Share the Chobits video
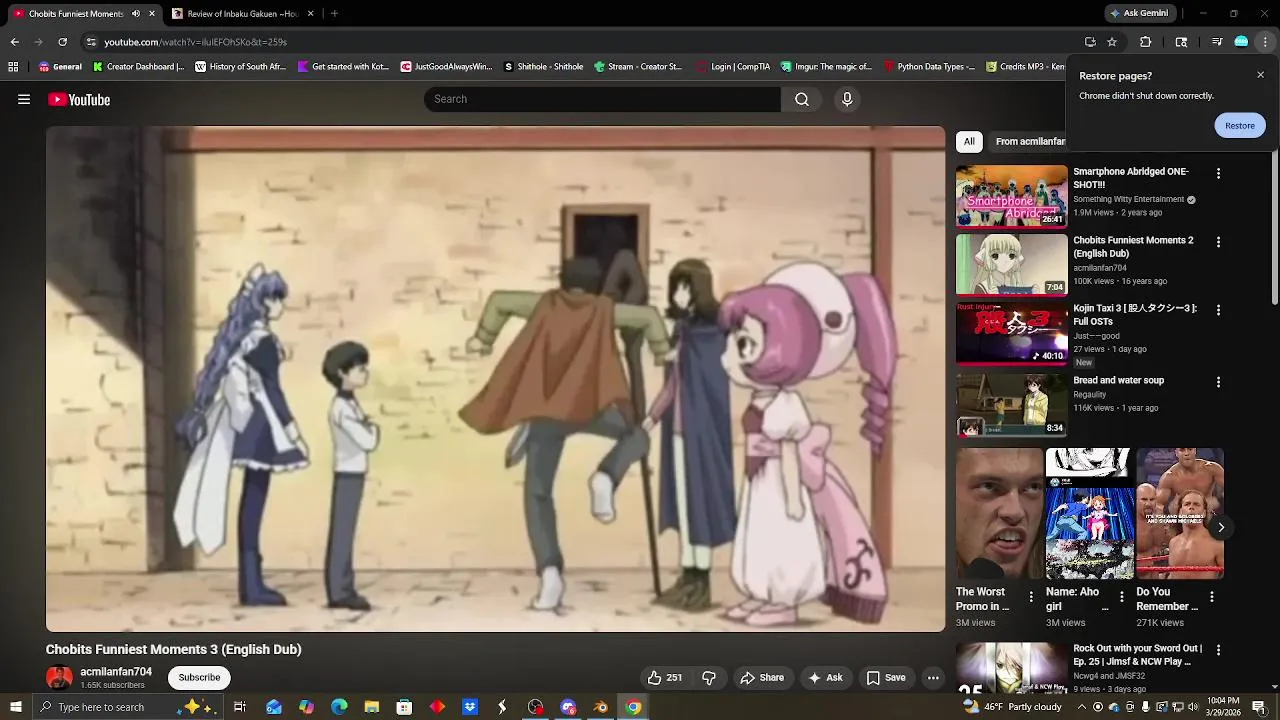 coord(762,678)
